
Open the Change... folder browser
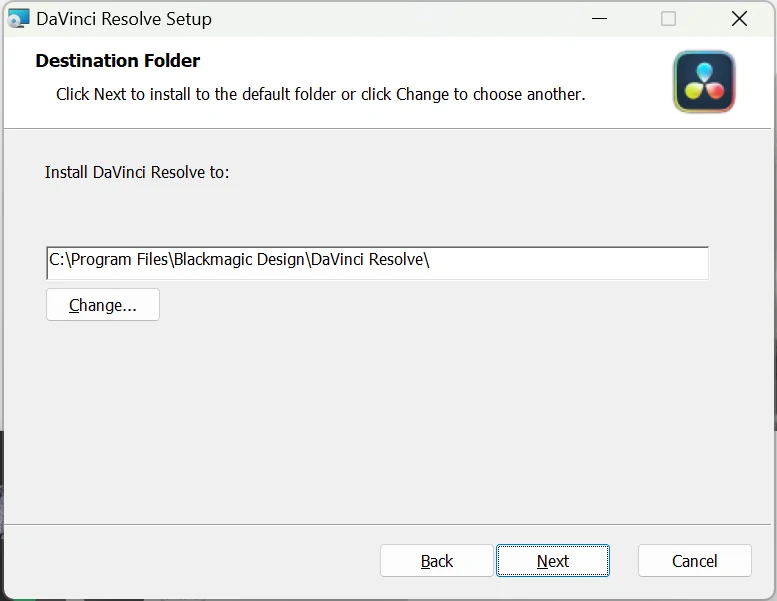point(103,305)
